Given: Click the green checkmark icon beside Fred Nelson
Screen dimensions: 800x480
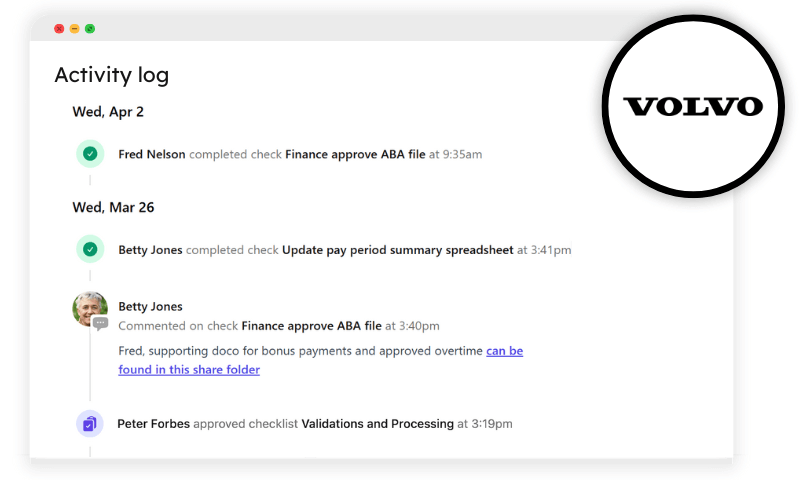Looking at the screenshot, I should [x=90, y=154].
